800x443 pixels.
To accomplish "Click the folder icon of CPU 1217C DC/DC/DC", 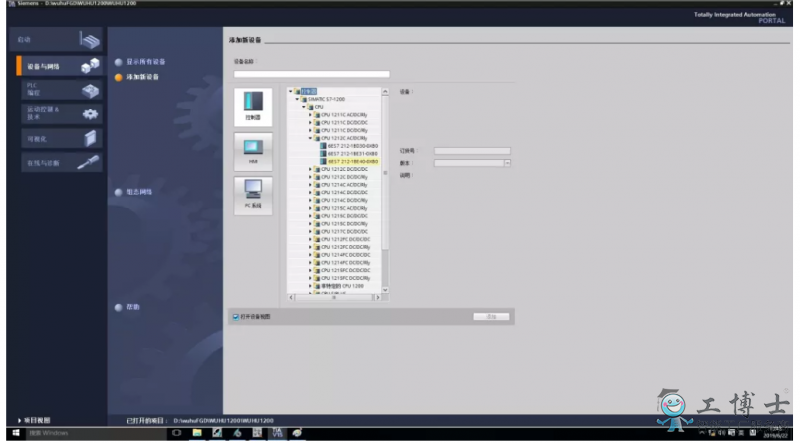I will [x=317, y=231].
